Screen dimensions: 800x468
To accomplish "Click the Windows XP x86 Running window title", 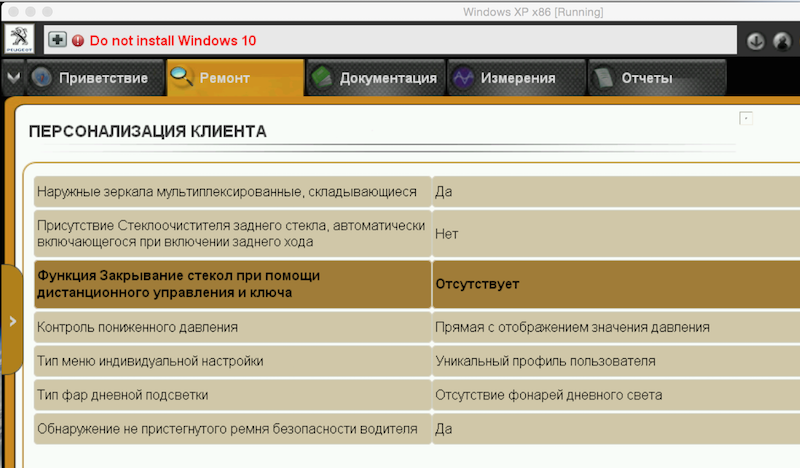I will pos(533,12).
